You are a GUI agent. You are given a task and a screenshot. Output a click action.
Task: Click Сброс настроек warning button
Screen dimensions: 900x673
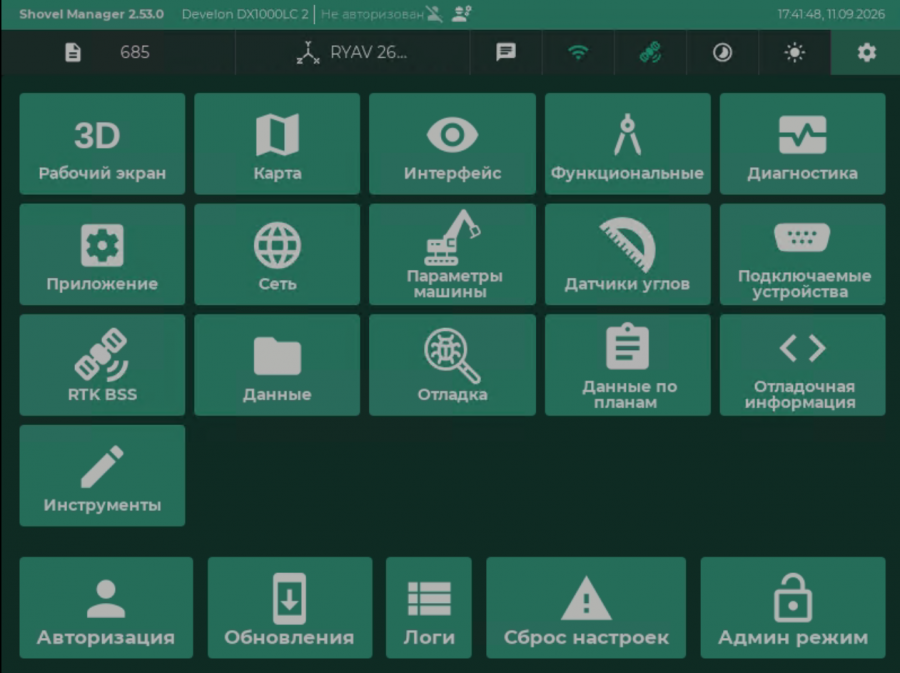coord(586,608)
